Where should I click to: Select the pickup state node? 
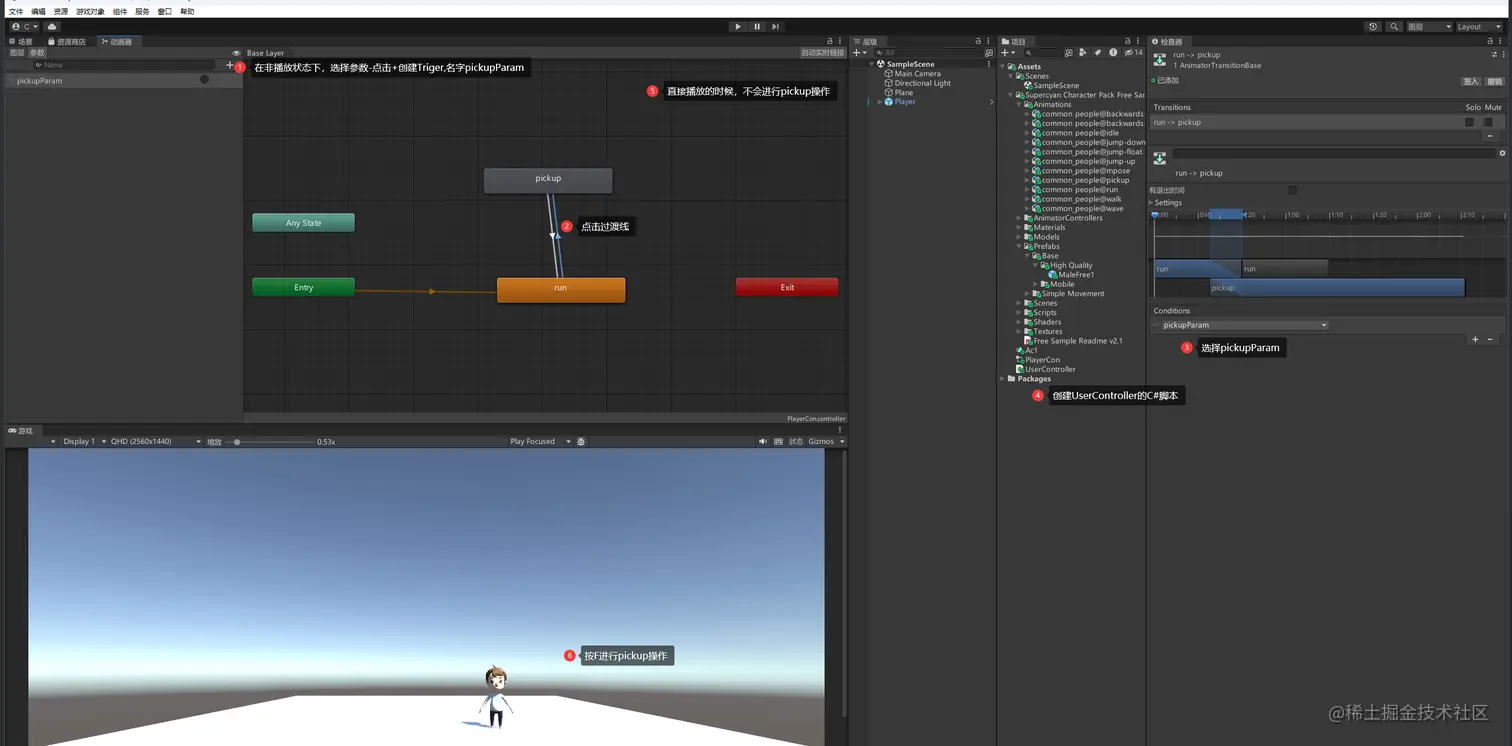pyautogui.click(x=548, y=180)
